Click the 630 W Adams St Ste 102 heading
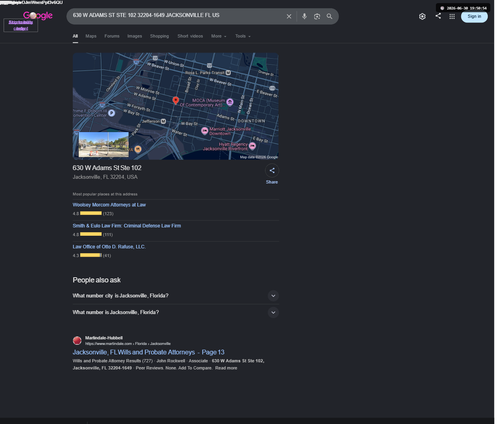Viewport: 500px width, 424px height. [107, 168]
